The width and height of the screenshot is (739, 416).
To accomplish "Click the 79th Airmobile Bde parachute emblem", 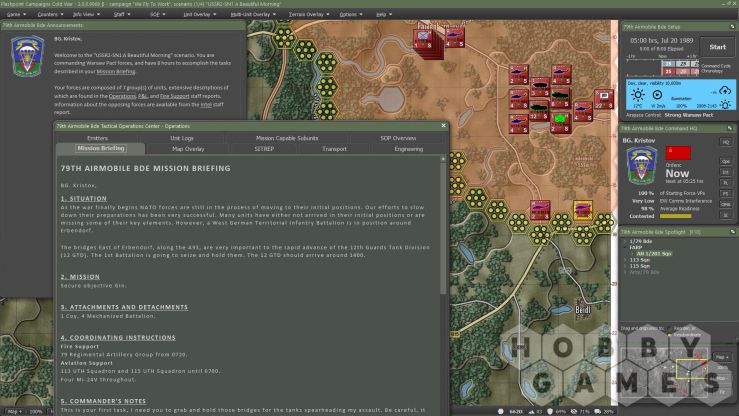I will 641,165.
